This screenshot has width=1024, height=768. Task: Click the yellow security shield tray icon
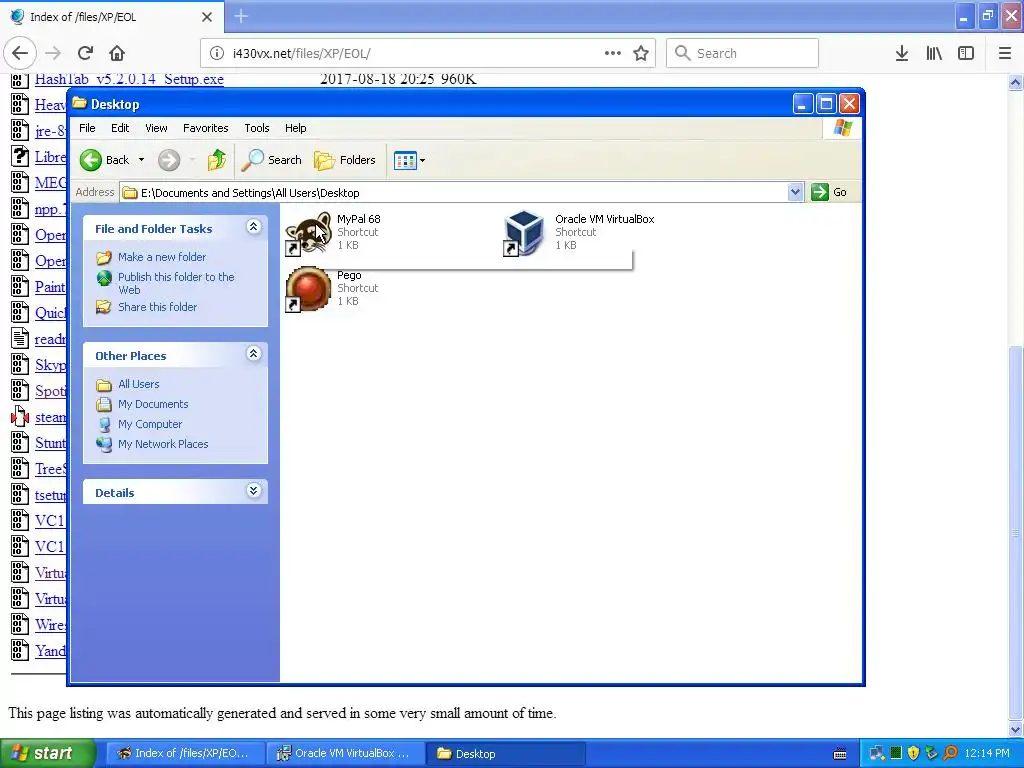(913, 753)
